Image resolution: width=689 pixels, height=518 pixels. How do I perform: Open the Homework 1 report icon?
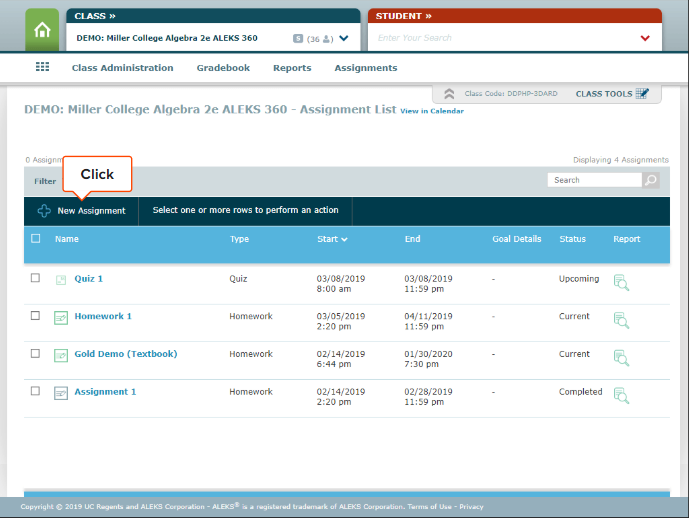(x=621, y=320)
